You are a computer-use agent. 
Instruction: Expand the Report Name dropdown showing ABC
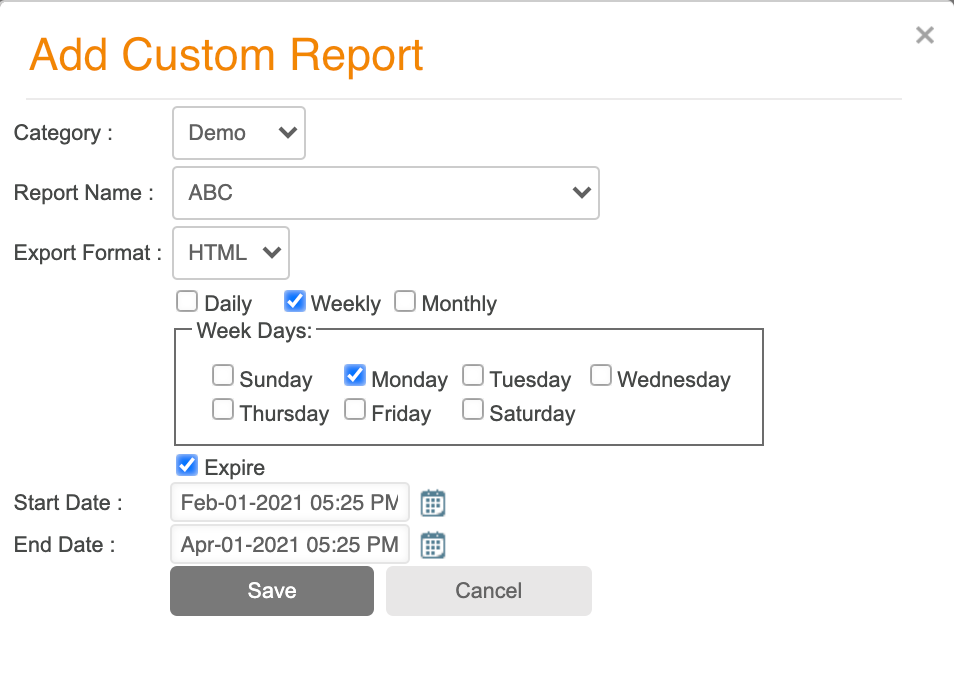click(385, 192)
